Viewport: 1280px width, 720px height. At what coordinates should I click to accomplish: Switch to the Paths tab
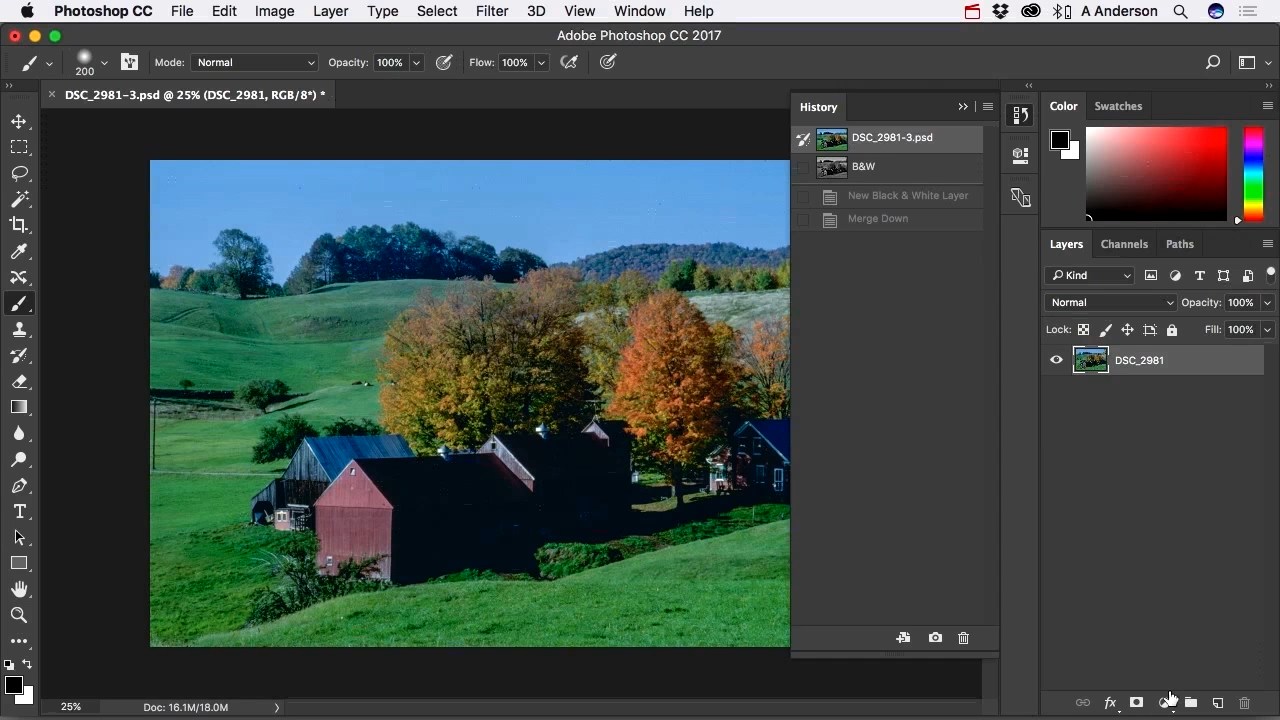pos(1180,244)
